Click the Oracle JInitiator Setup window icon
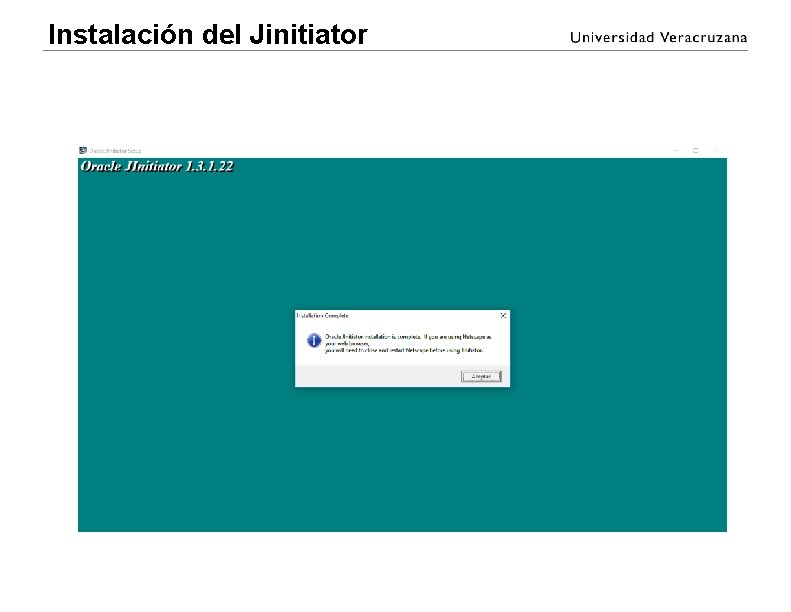791x612 pixels. (83, 150)
